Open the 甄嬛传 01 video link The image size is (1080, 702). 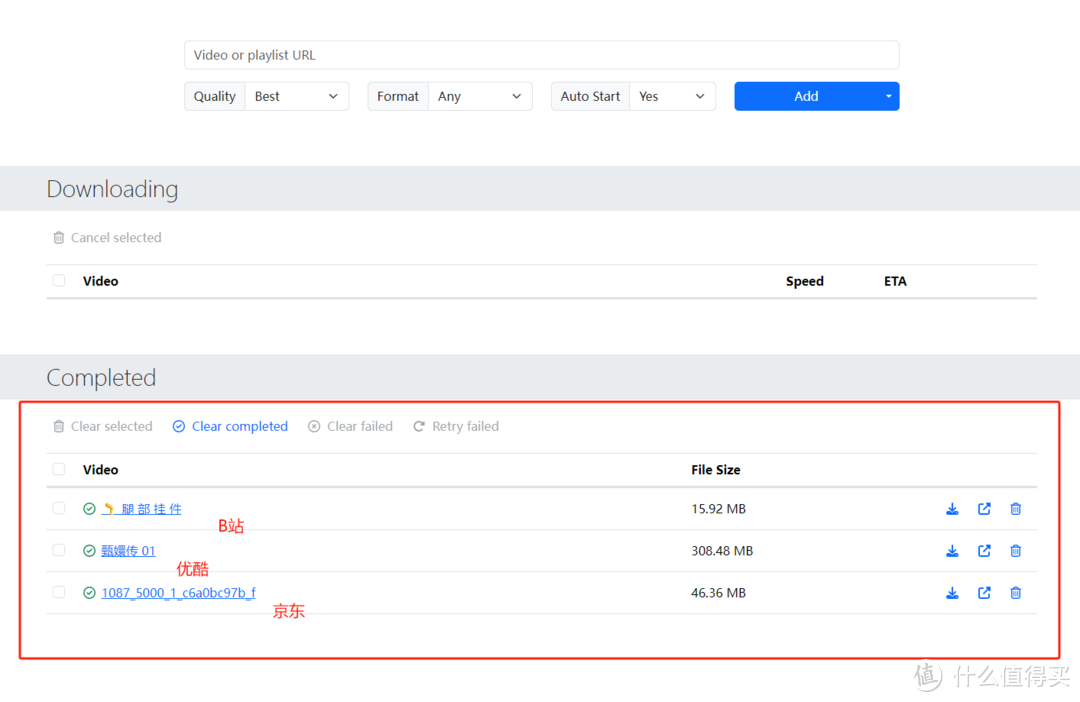pyautogui.click(x=128, y=551)
